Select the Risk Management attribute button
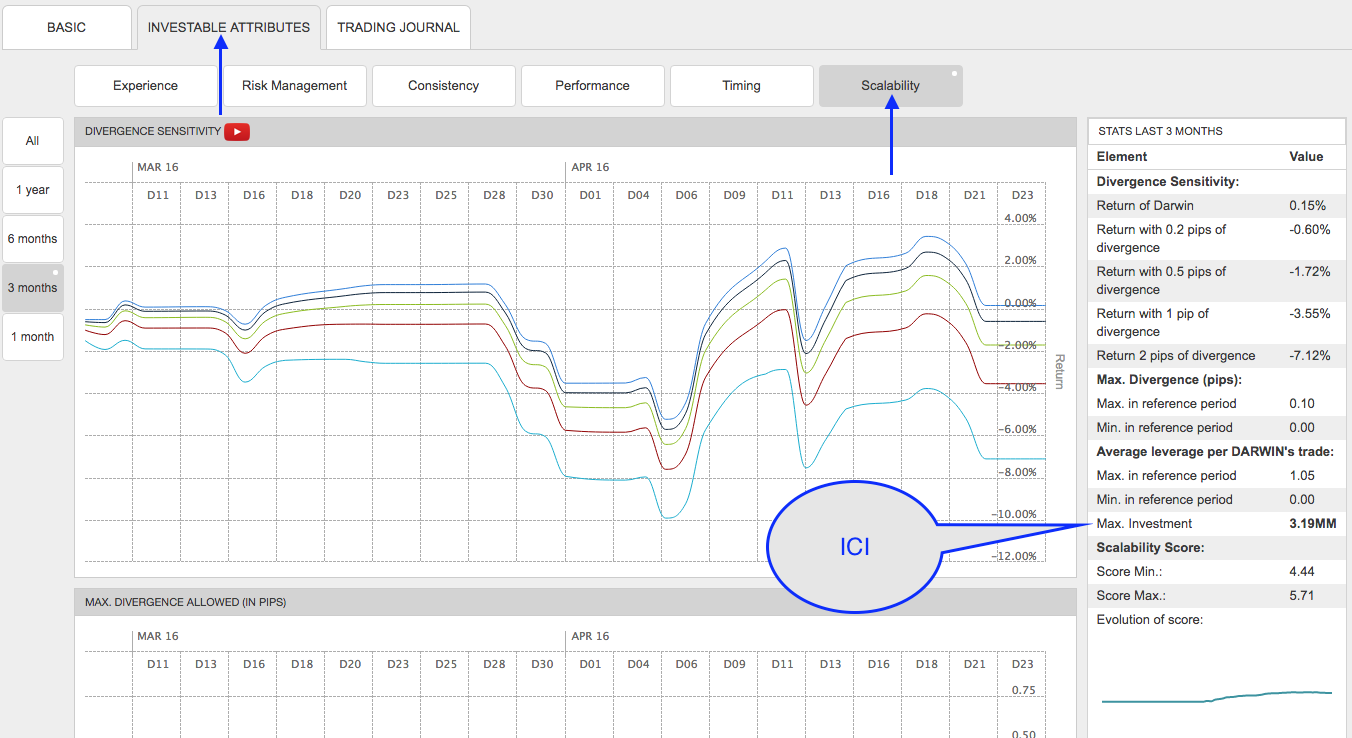1352x738 pixels. pos(294,86)
